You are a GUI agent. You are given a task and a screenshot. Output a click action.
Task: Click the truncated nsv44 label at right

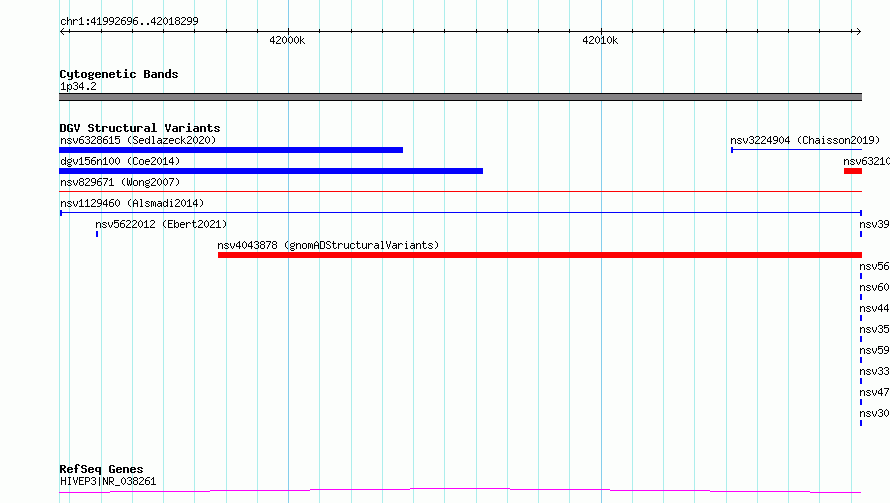click(874, 308)
